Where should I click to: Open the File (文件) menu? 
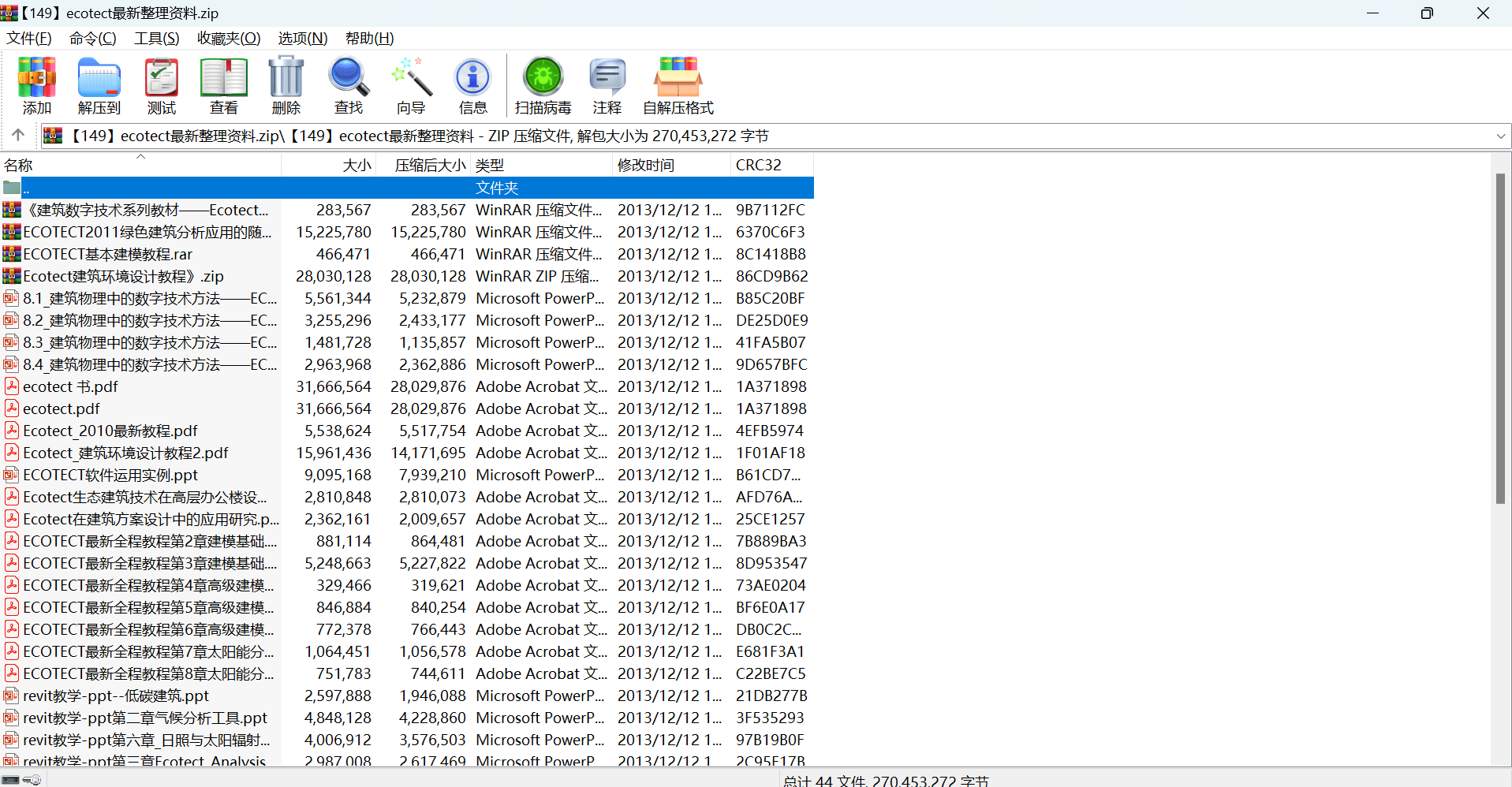pos(29,38)
